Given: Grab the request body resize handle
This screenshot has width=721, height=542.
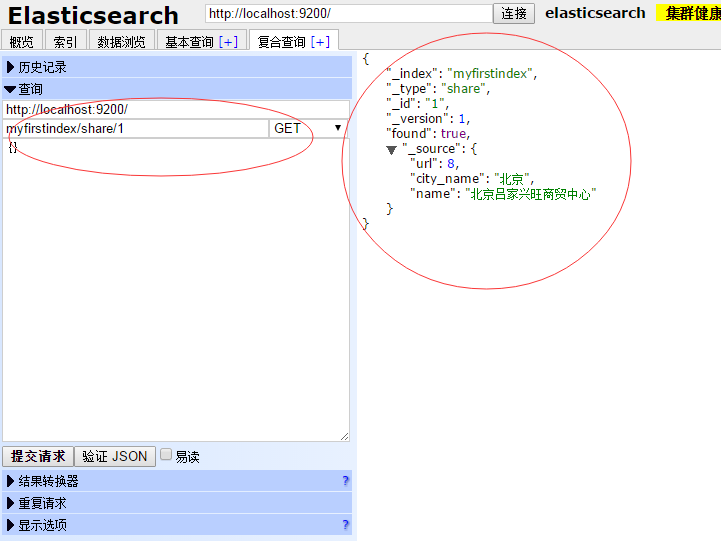Looking at the screenshot, I should point(344,436).
